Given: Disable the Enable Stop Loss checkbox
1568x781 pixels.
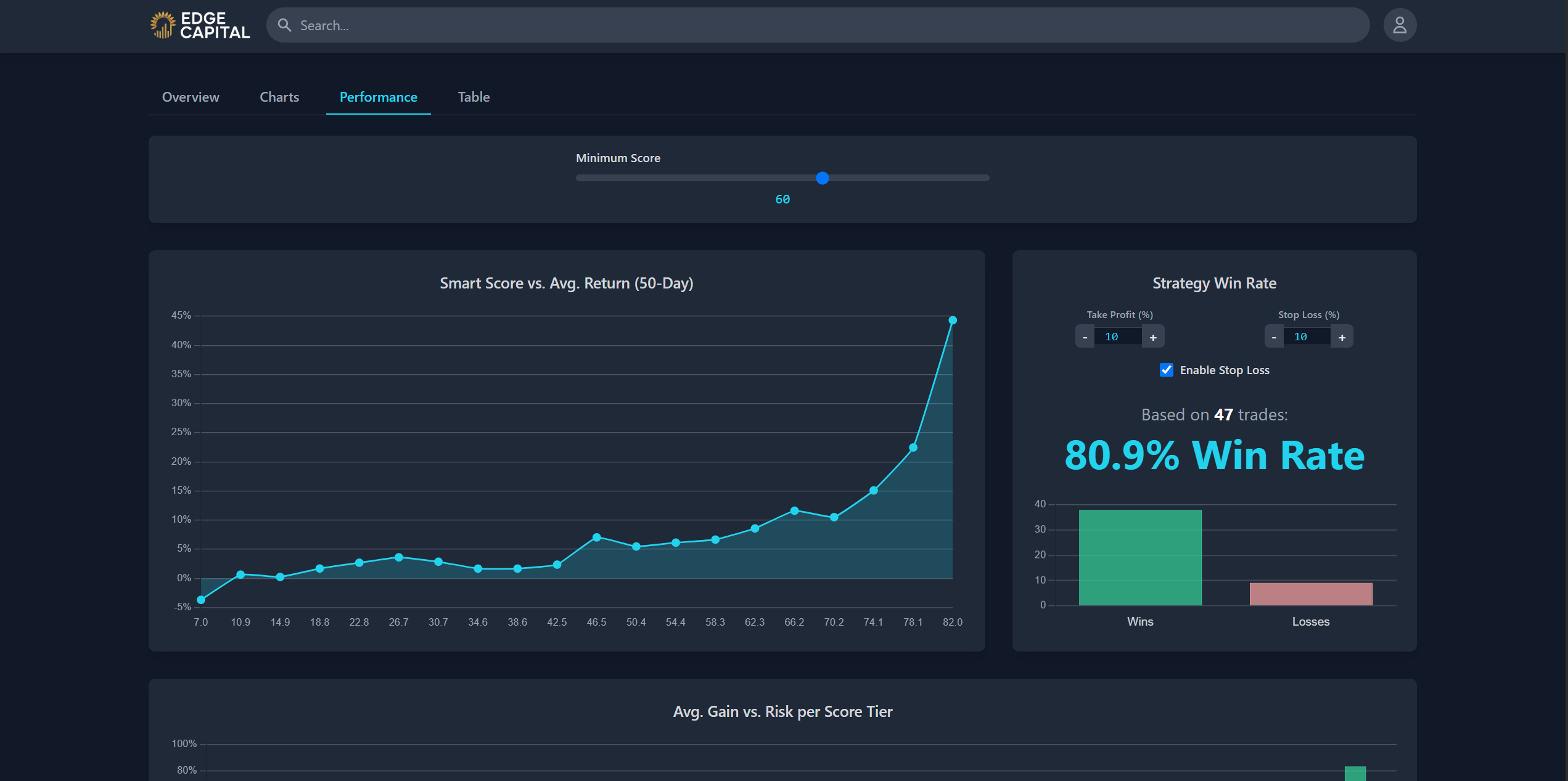Looking at the screenshot, I should (1166, 370).
